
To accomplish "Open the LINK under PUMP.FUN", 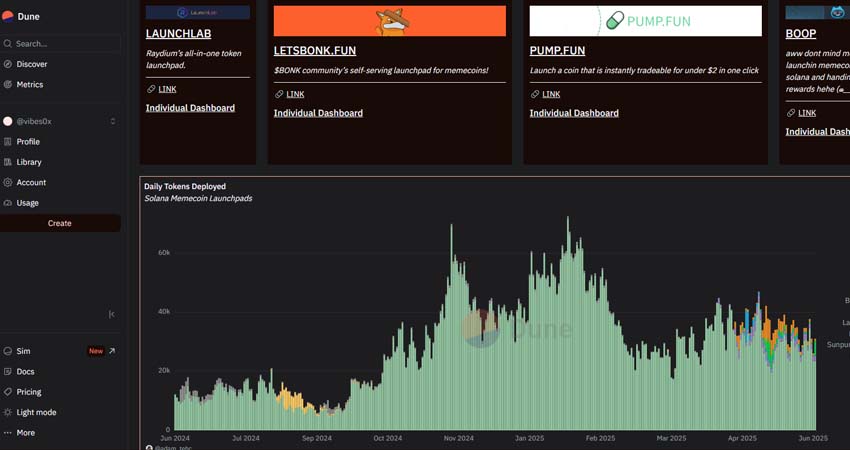I will tap(551, 94).
